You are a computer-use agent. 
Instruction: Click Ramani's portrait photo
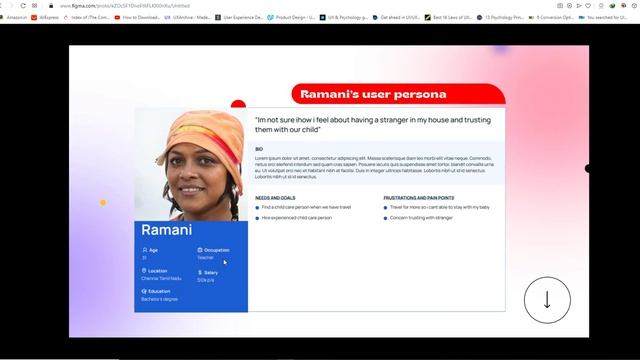(191, 164)
